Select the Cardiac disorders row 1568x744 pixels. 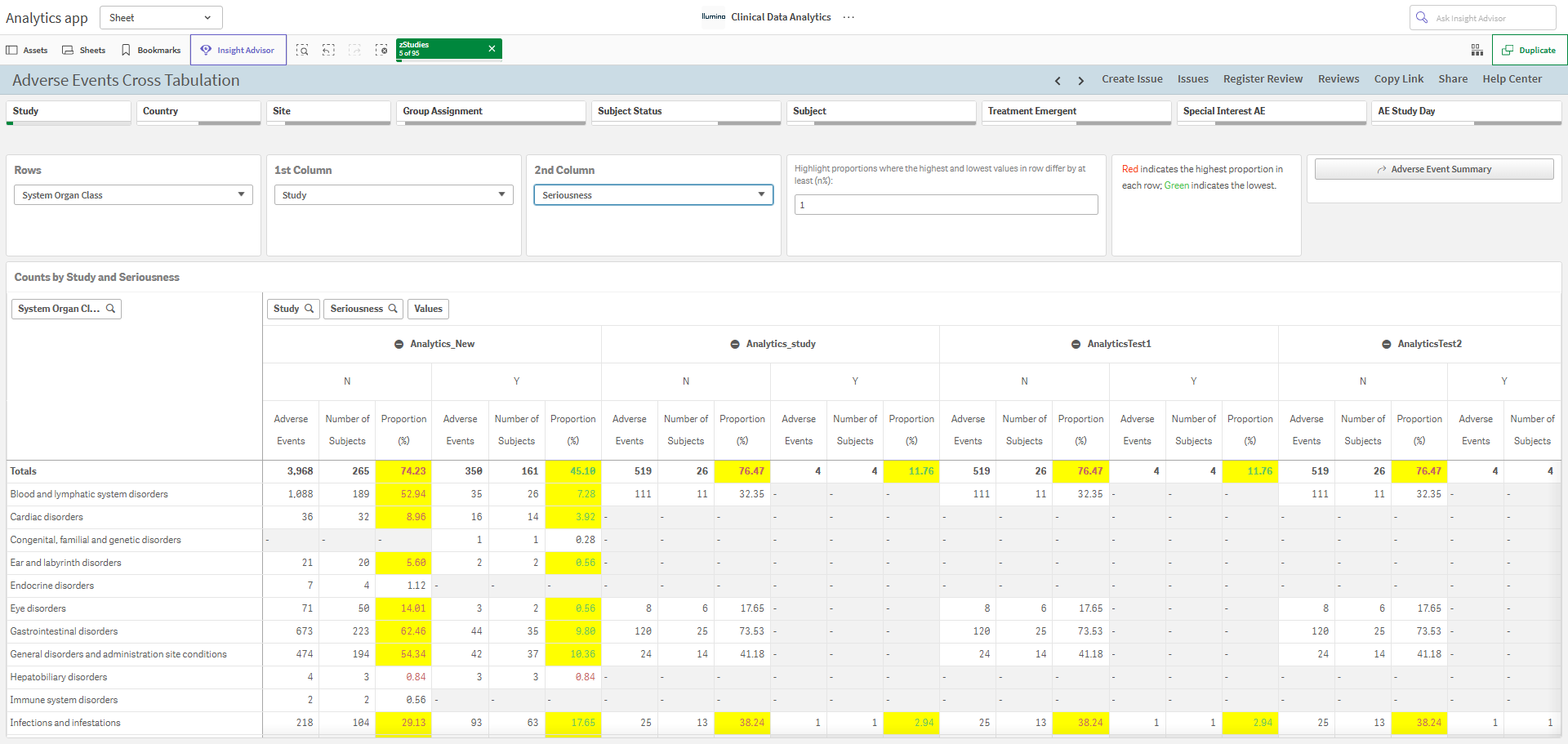tap(47, 517)
